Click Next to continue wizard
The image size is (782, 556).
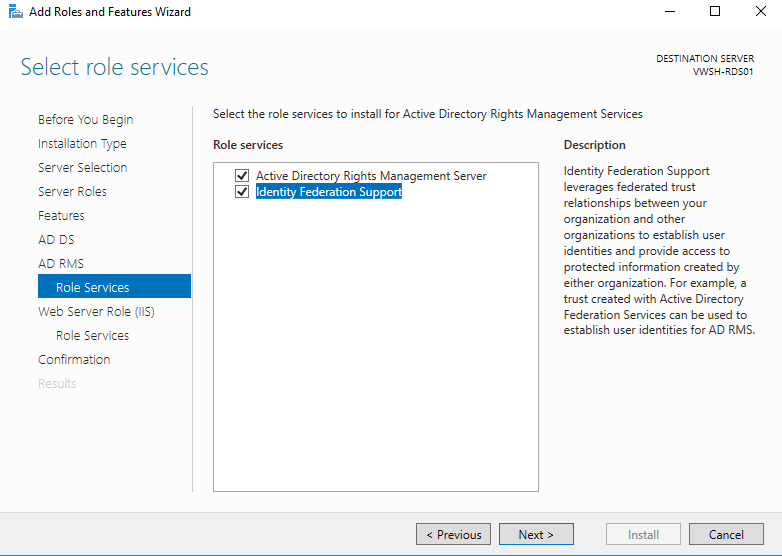[536, 535]
